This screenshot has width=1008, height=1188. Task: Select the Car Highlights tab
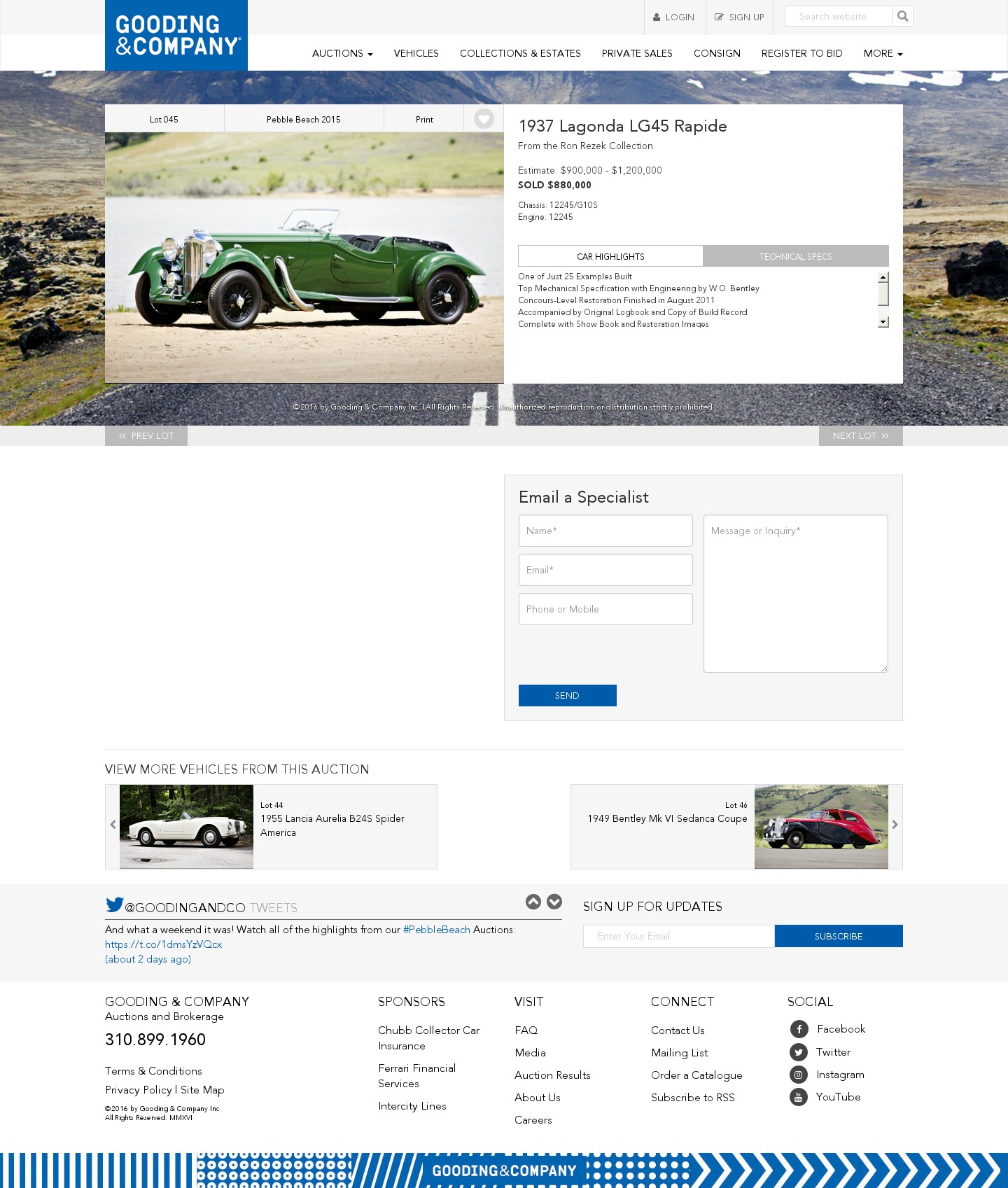610,256
